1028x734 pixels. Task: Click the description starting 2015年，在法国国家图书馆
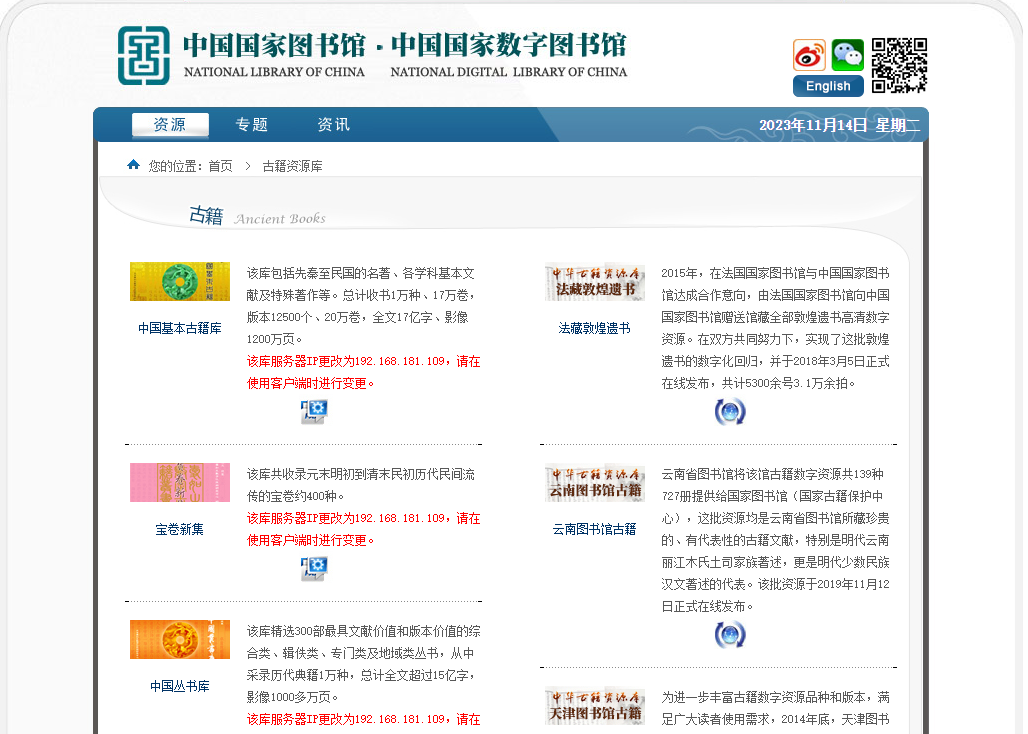(776, 328)
